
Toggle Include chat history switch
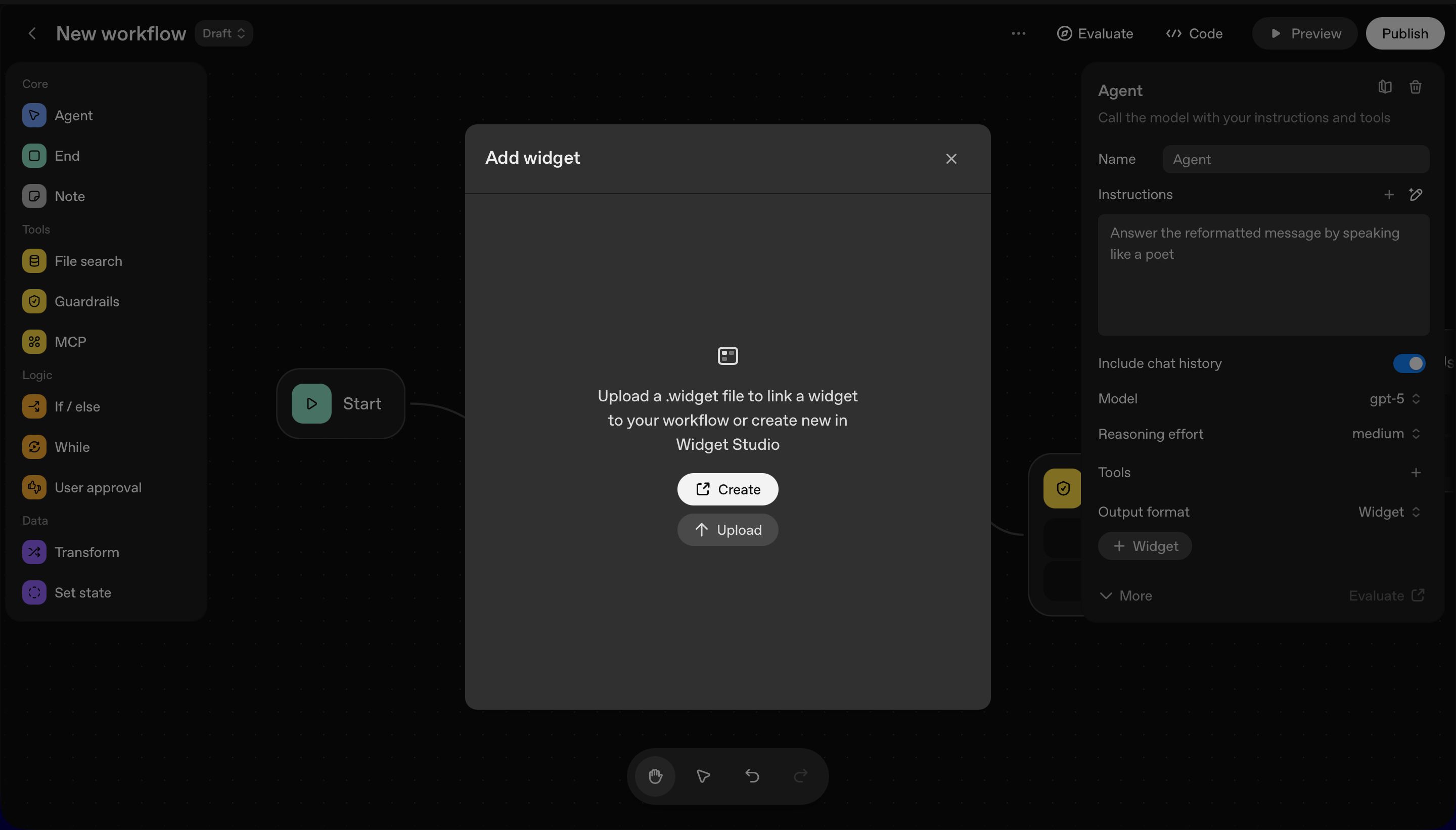tap(1408, 364)
